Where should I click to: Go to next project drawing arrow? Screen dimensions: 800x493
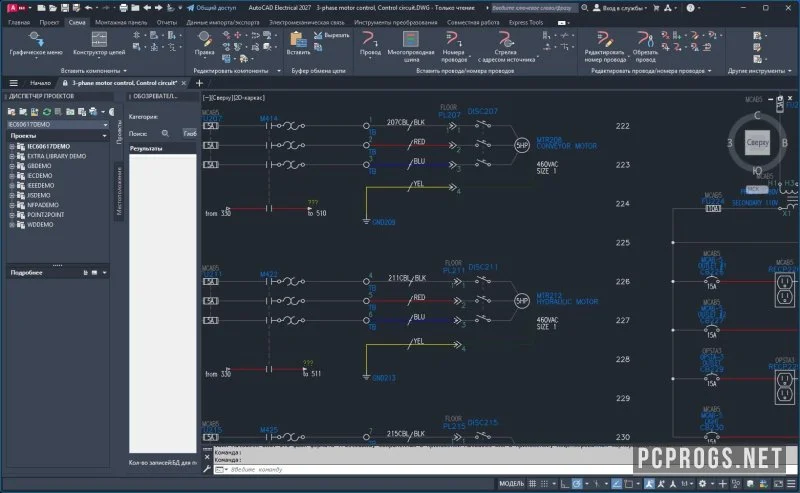tap(158, 8)
